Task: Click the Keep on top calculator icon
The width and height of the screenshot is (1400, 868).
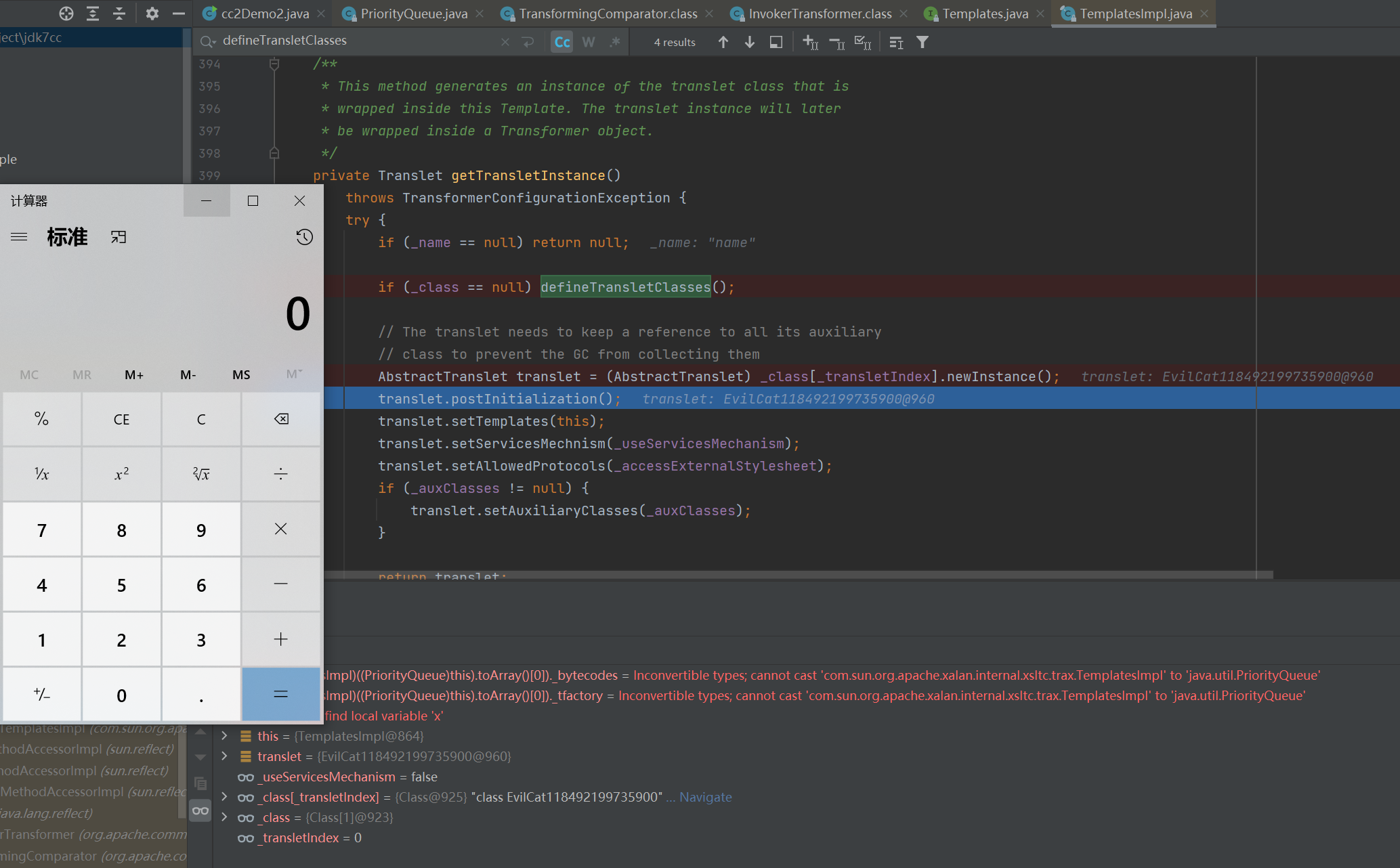Action: pos(119,237)
